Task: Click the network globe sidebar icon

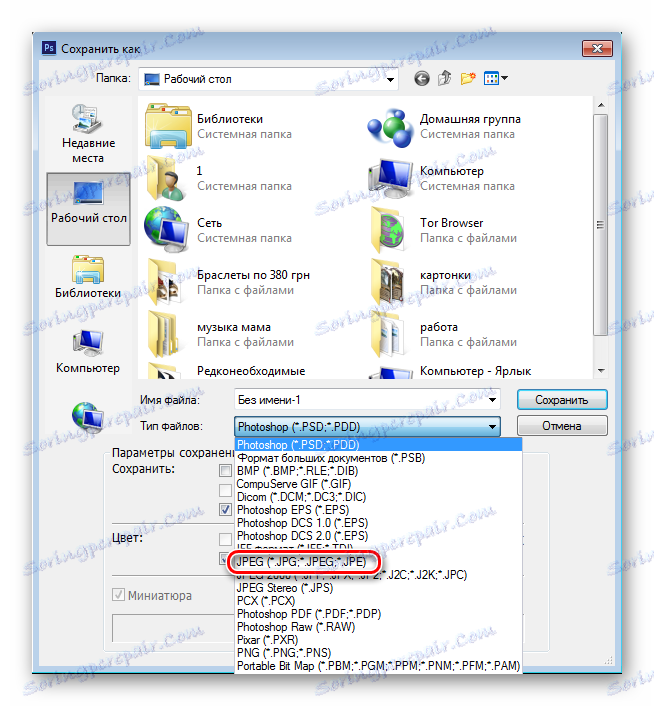Action: 88,416
